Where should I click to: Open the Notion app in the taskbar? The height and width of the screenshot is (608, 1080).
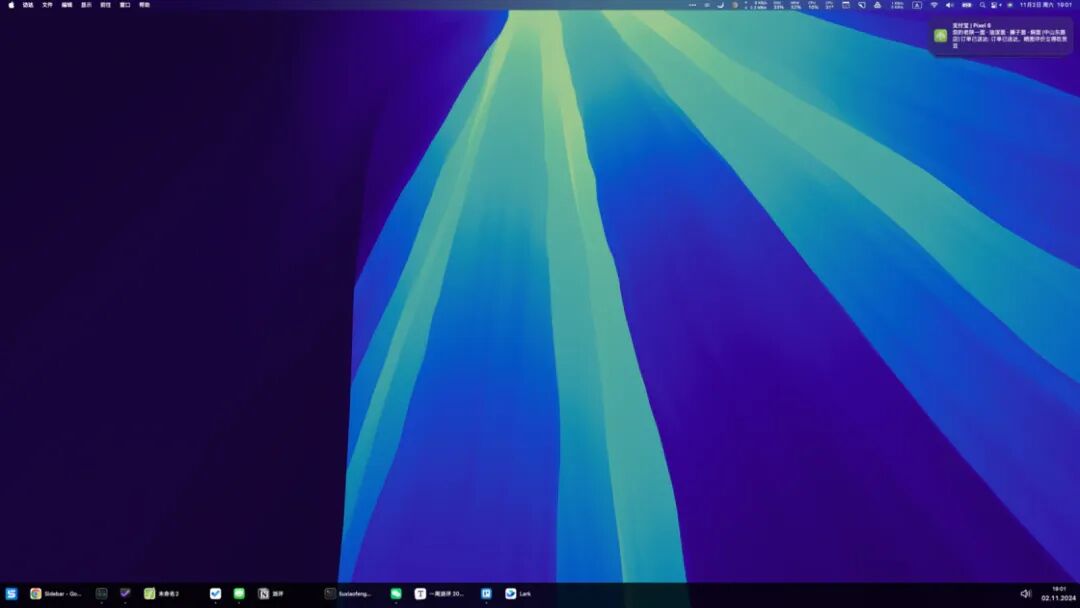(x=271, y=594)
